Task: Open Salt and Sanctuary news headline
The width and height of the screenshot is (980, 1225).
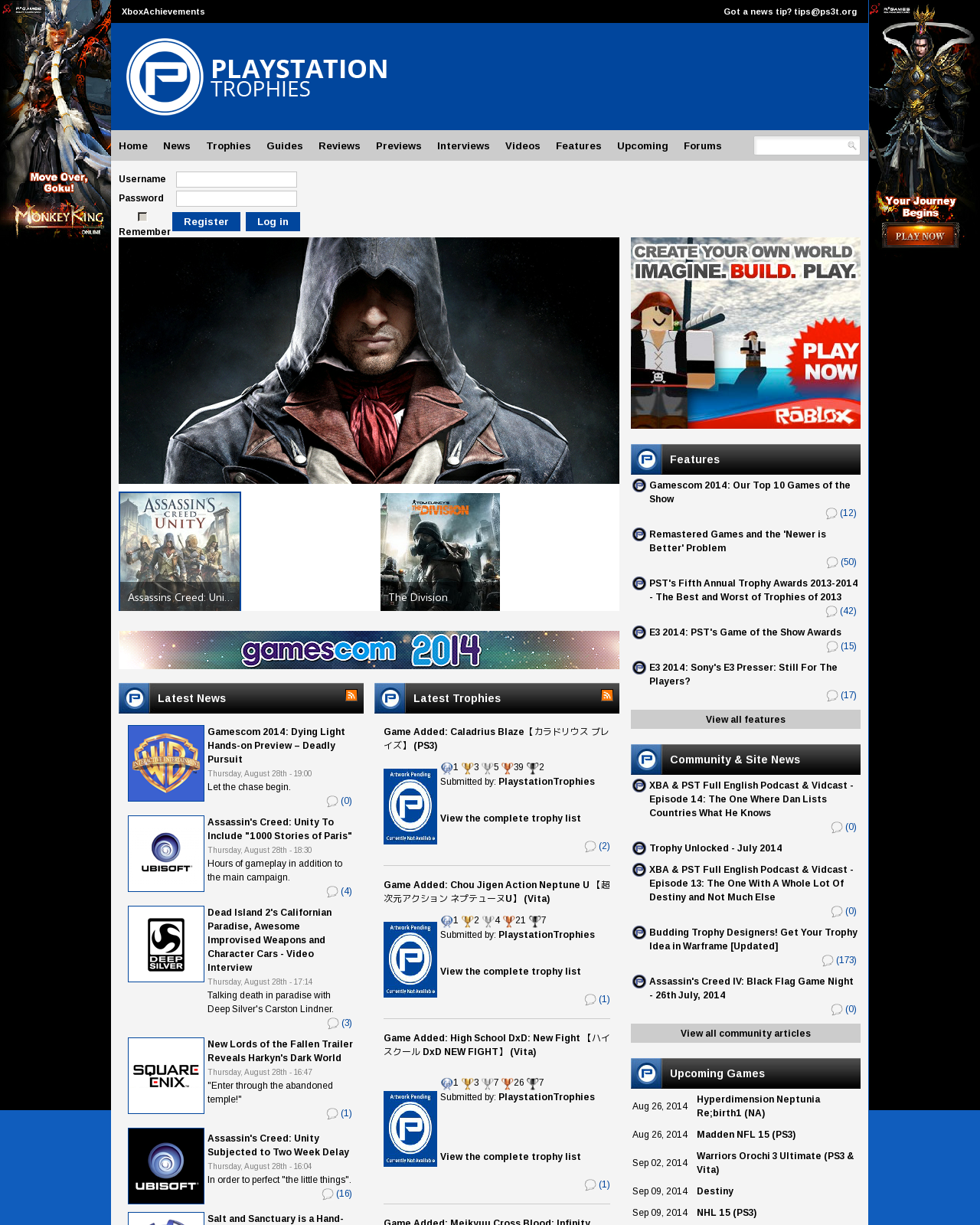Action: coord(276,1219)
